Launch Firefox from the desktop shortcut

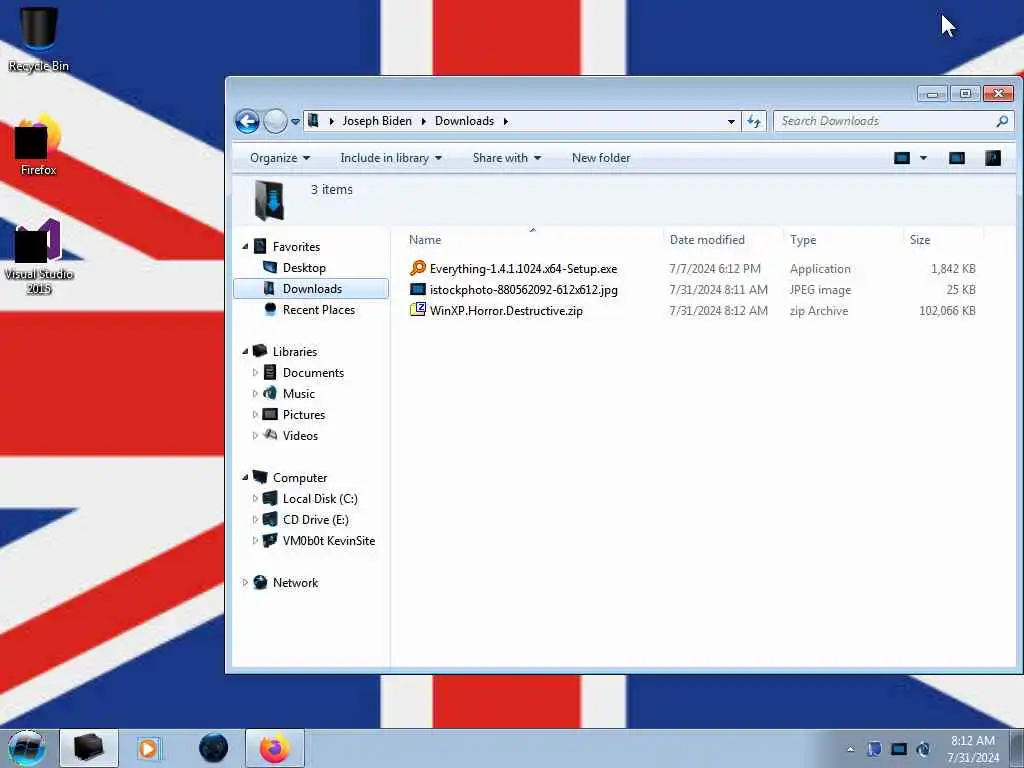(x=39, y=145)
